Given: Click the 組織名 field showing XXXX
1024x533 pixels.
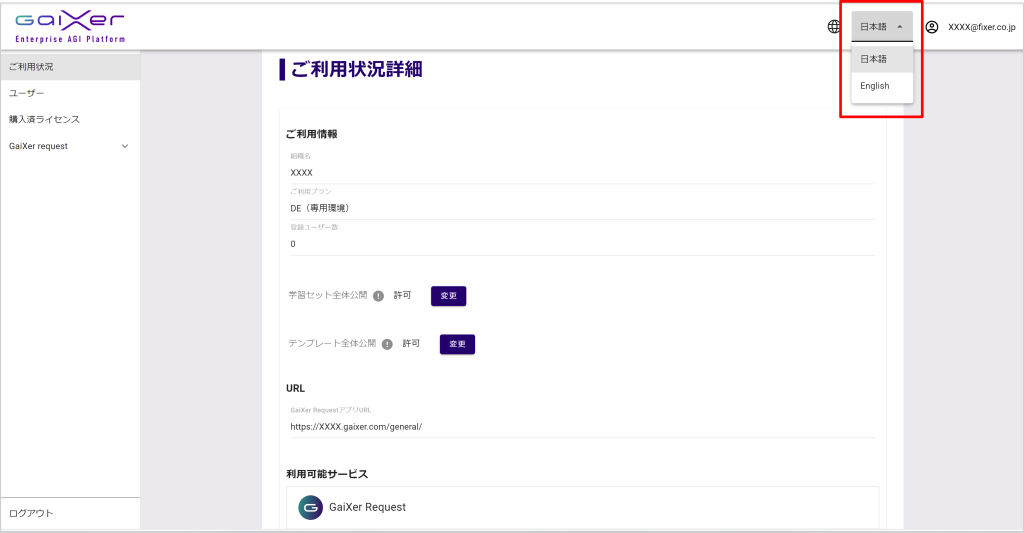Looking at the screenshot, I should coord(580,172).
